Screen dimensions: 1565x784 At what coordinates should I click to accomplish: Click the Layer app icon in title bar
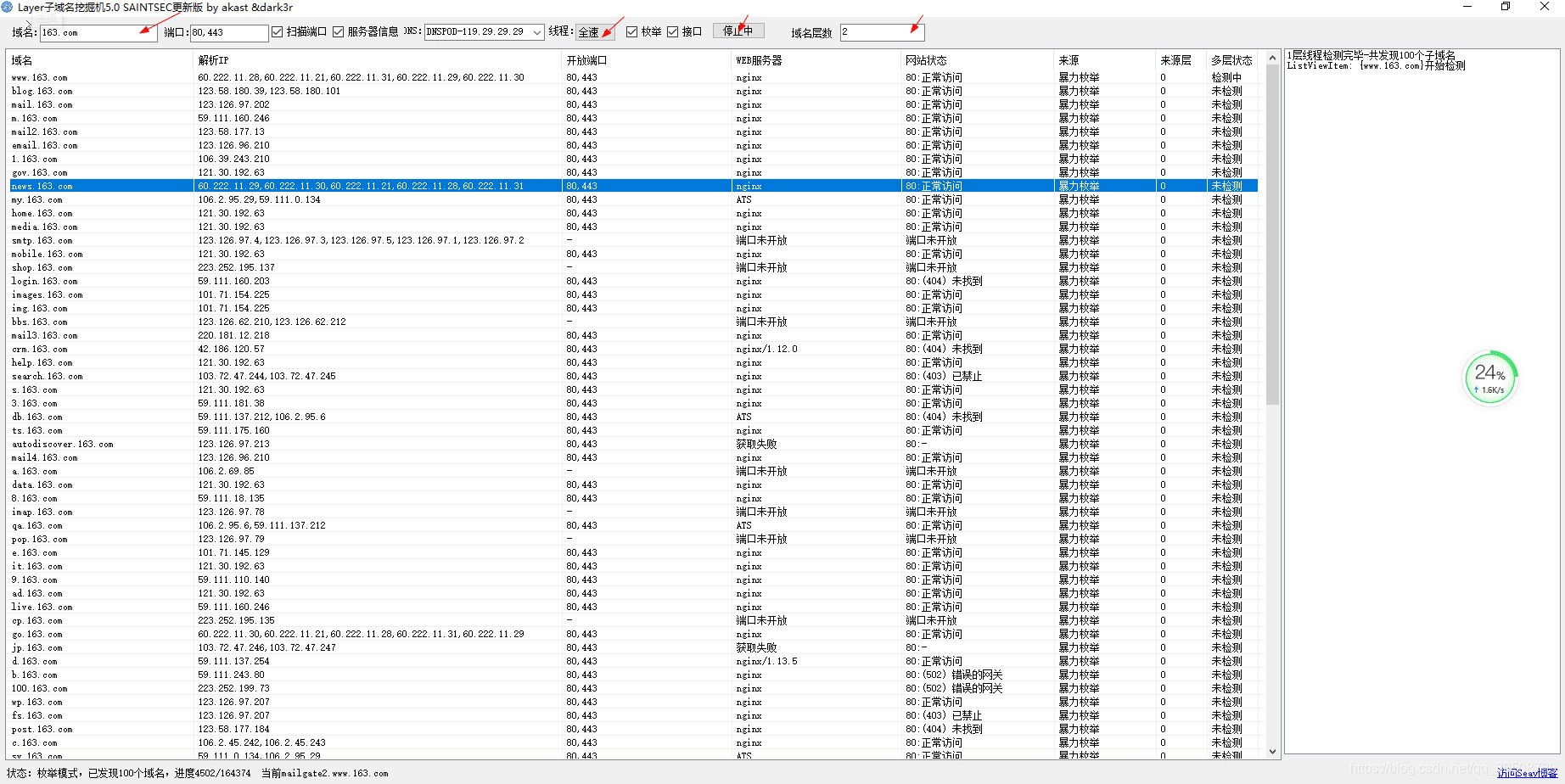(x=8, y=7)
